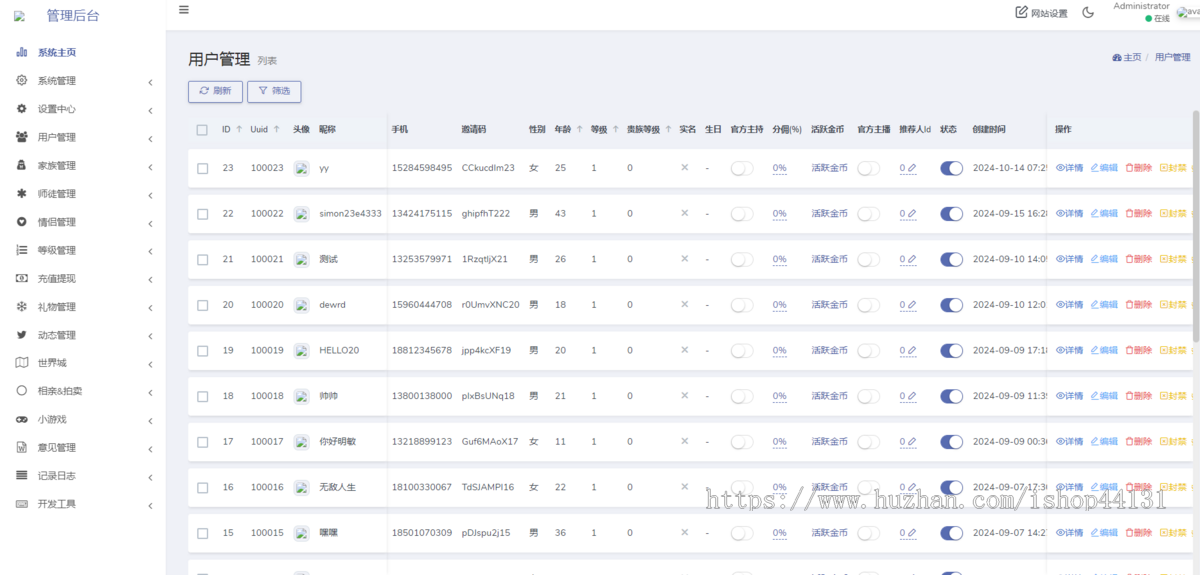Click bird icon beside 动态管理
Screen dimensions: 1200x575
(x=21, y=334)
